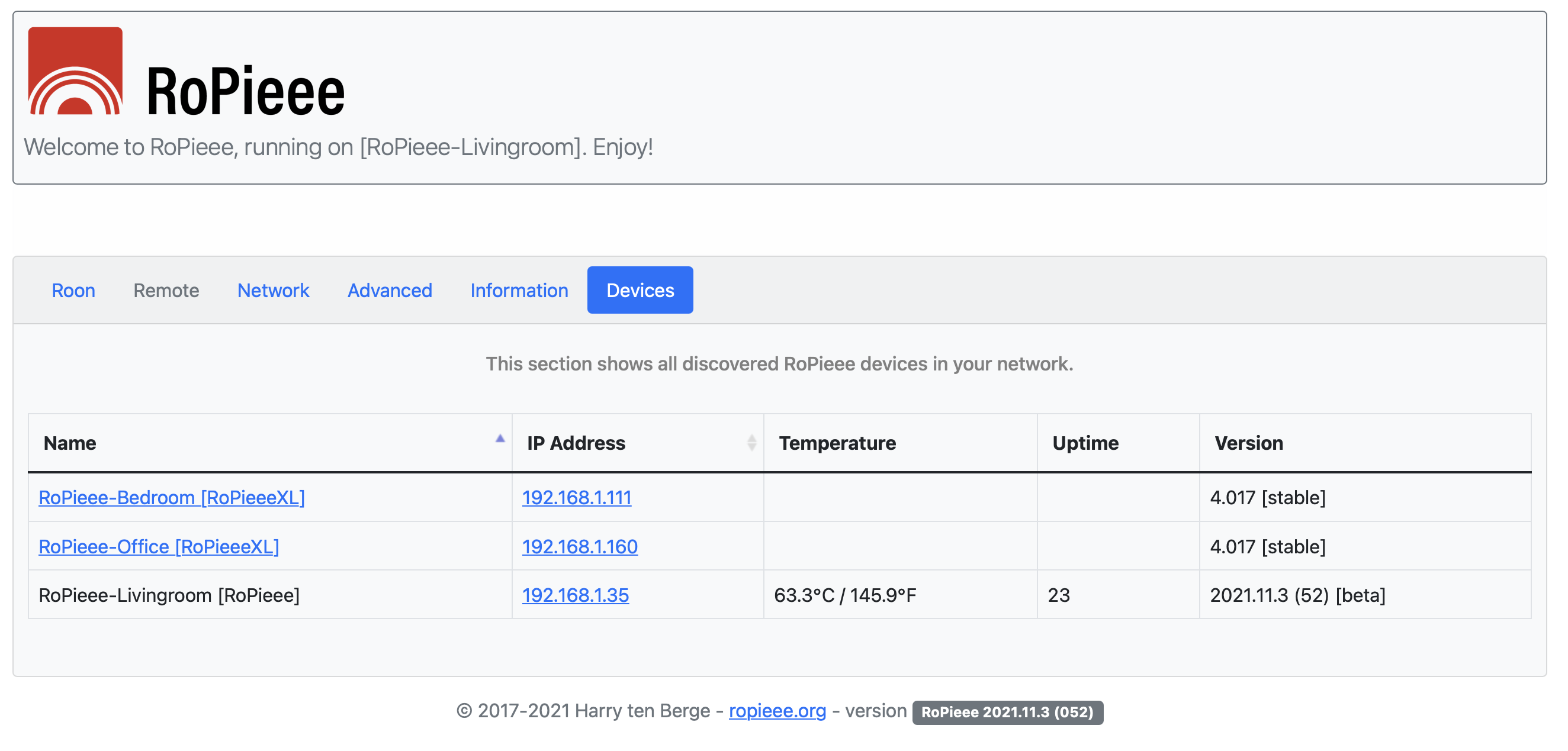Click the RoPieee red logo icon

click(x=75, y=70)
